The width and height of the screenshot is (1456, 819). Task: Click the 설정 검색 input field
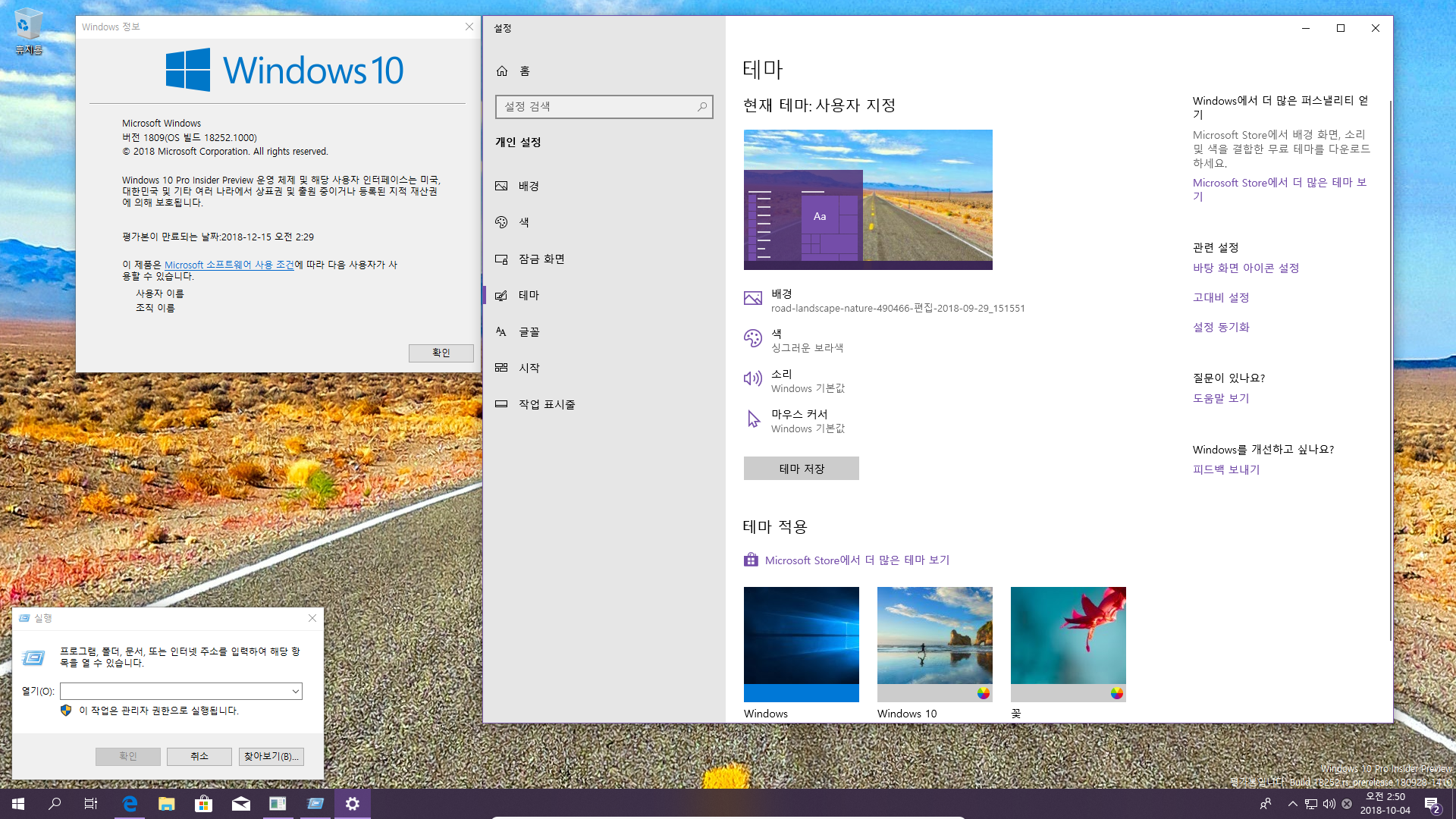point(604,107)
